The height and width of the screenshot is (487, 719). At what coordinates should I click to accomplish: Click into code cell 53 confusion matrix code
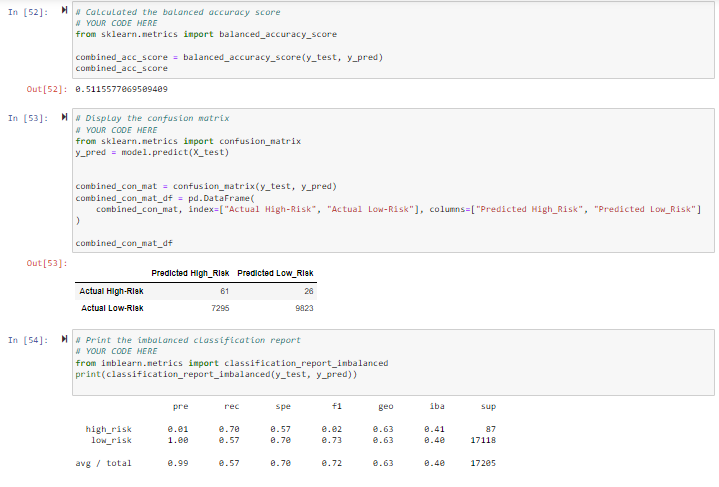point(393,180)
